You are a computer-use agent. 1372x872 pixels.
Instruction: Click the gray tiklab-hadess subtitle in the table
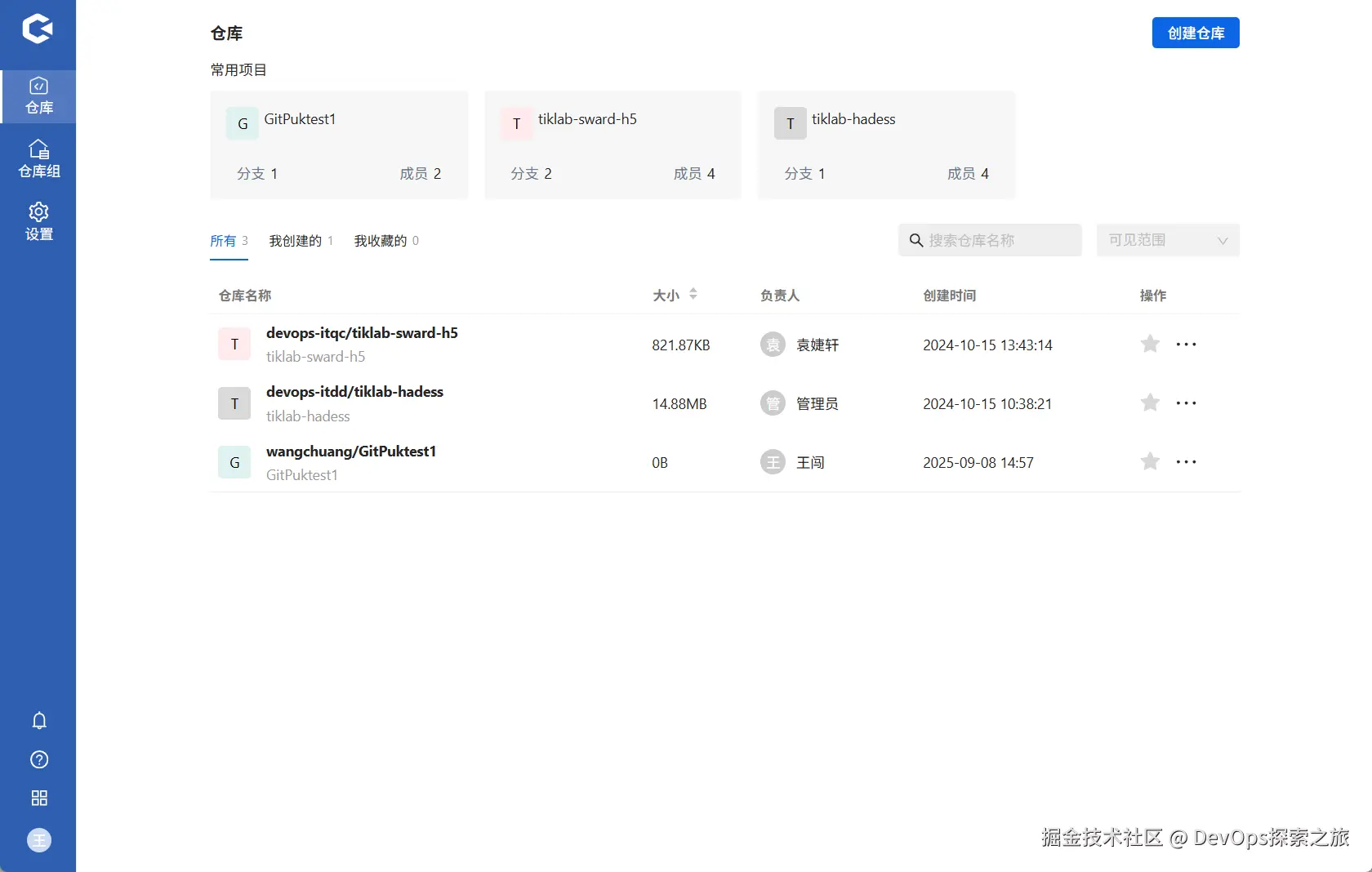[x=308, y=416]
